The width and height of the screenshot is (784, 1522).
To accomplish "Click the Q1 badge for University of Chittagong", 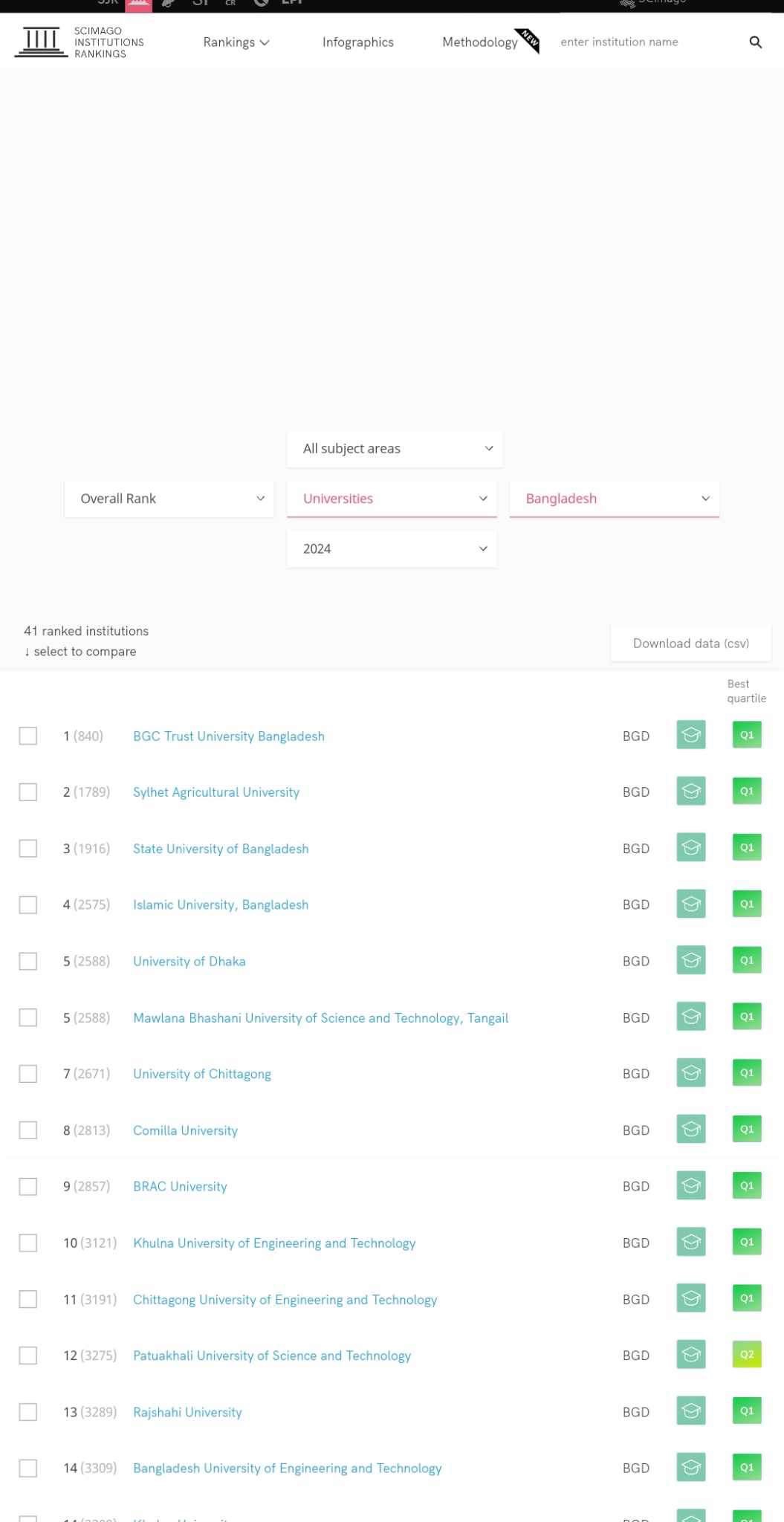I will point(747,1073).
